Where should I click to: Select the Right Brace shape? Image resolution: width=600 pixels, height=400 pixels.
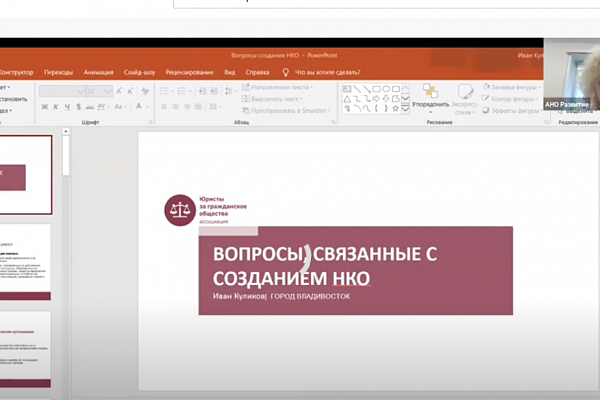(x=386, y=109)
